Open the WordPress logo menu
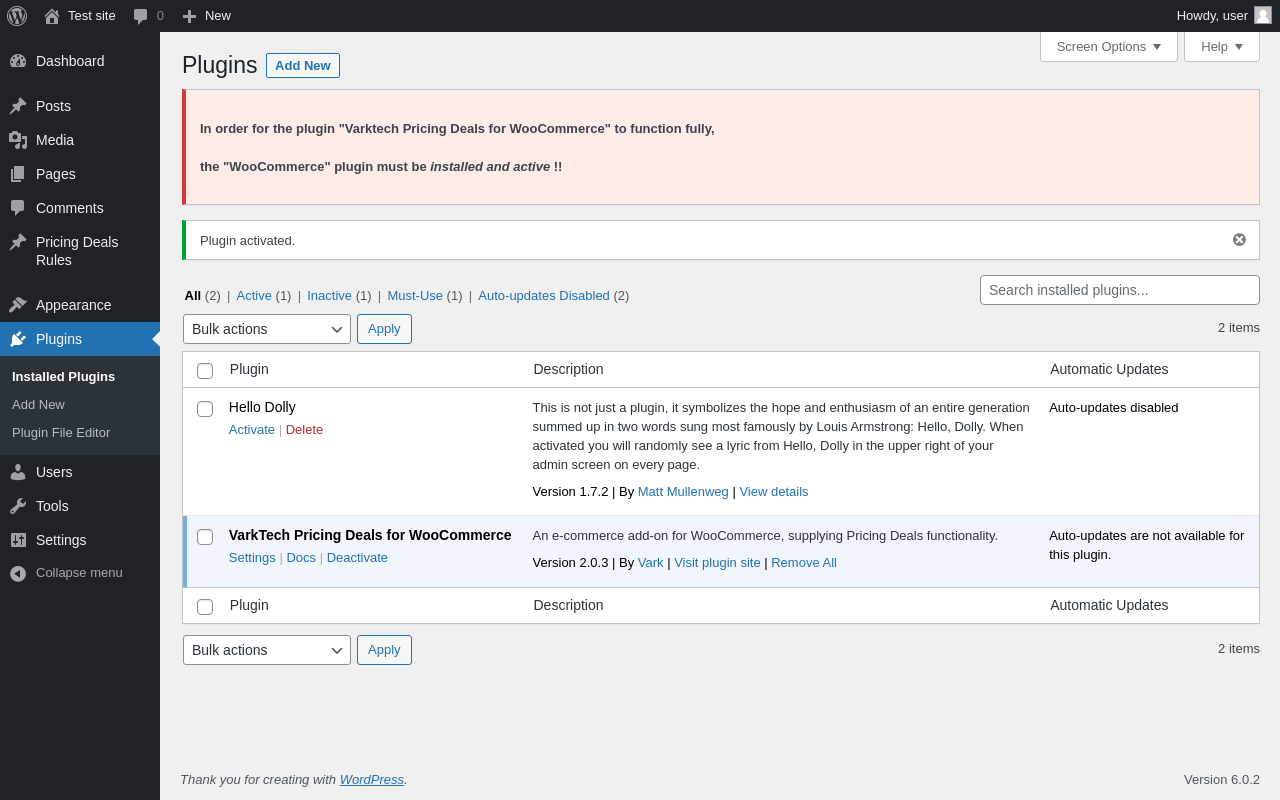The width and height of the screenshot is (1280, 800). coord(17,16)
